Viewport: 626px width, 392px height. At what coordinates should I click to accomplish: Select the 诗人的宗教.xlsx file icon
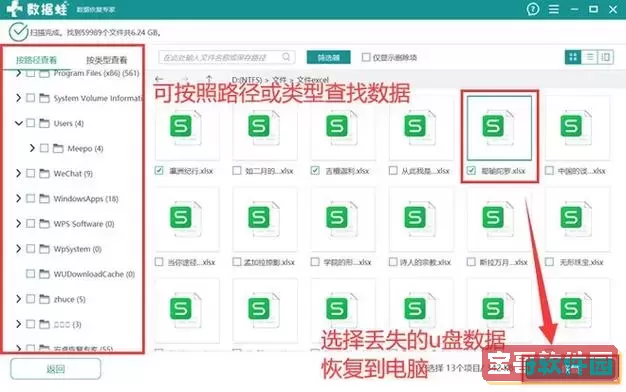(419, 218)
